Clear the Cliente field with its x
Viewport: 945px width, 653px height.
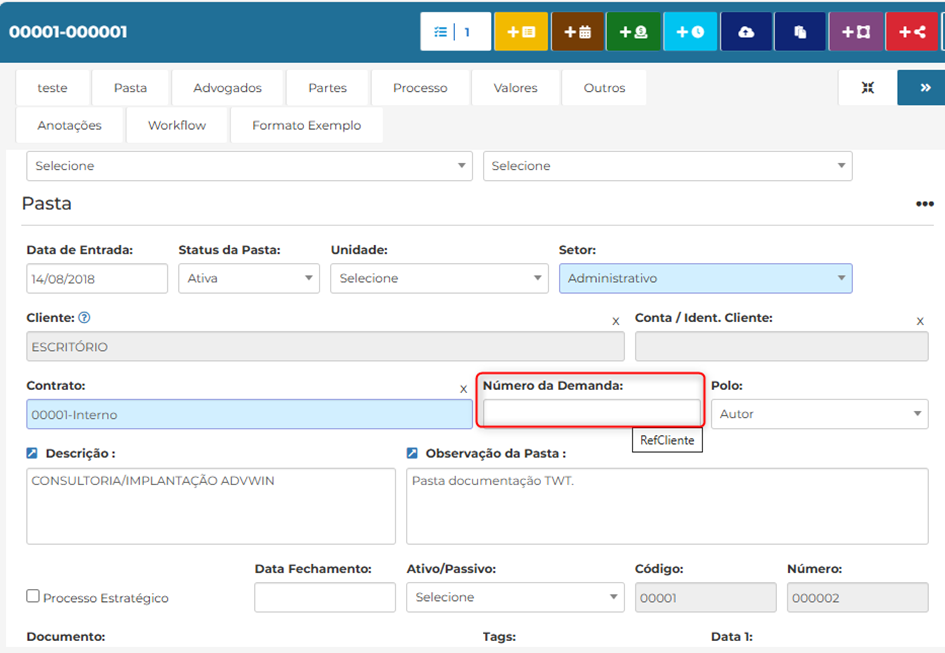tap(615, 321)
